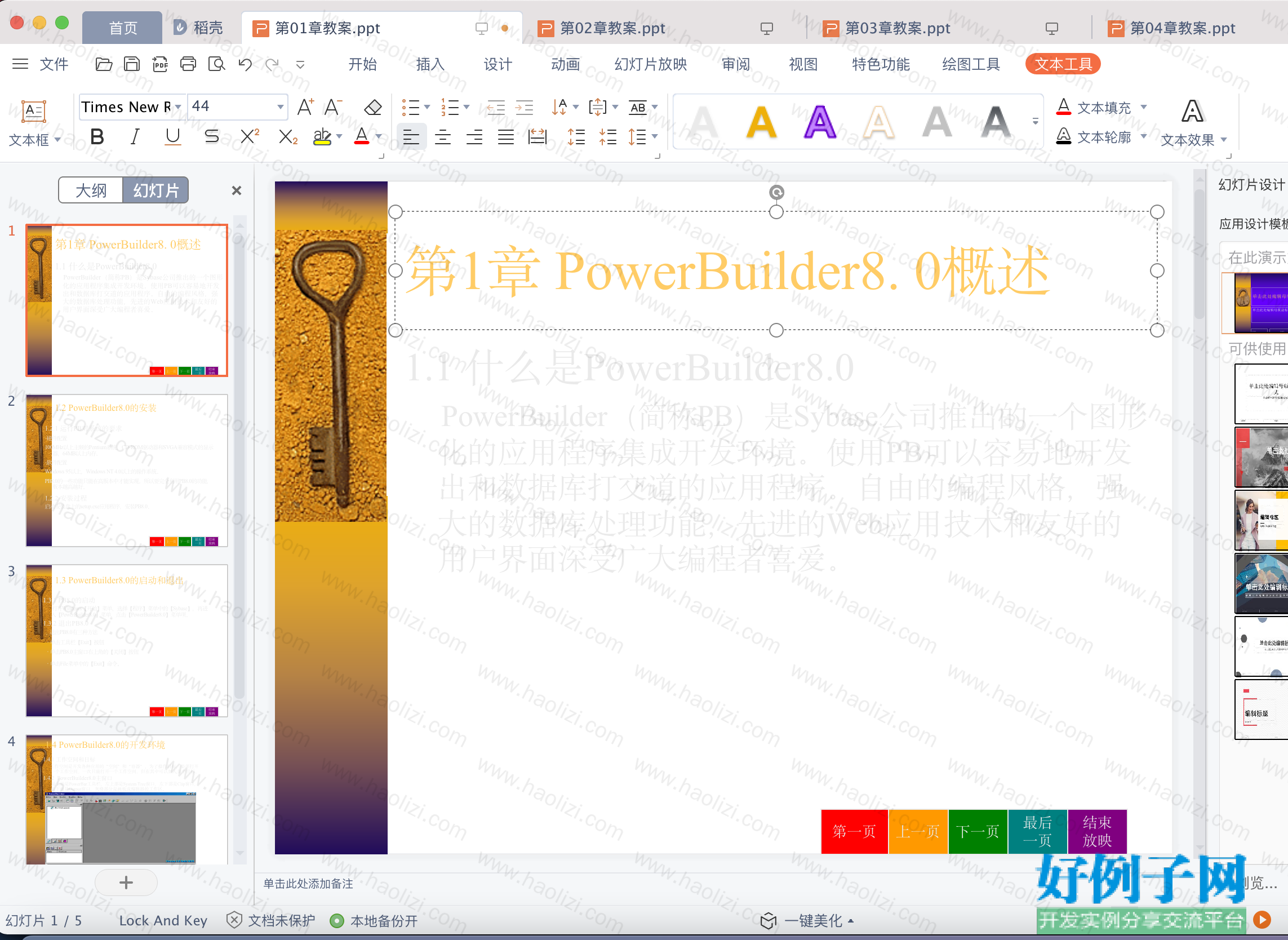Export to PDF icon
Screen dimensions: 1288x940
(x=160, y=64)
